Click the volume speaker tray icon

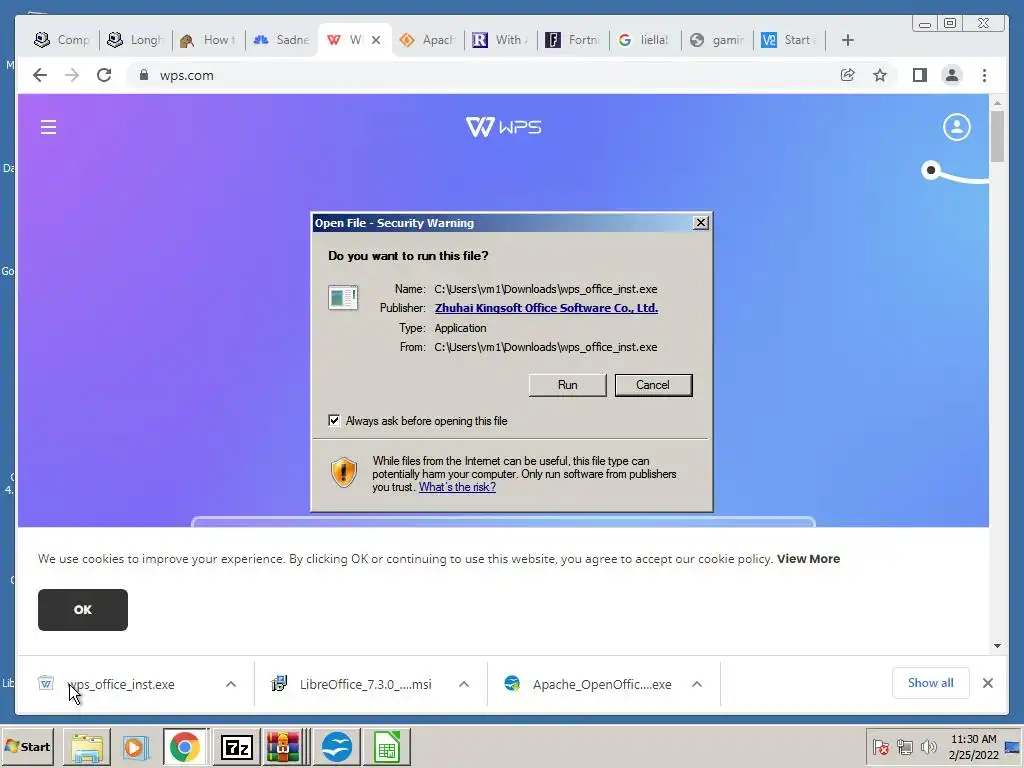pos(928,746)
